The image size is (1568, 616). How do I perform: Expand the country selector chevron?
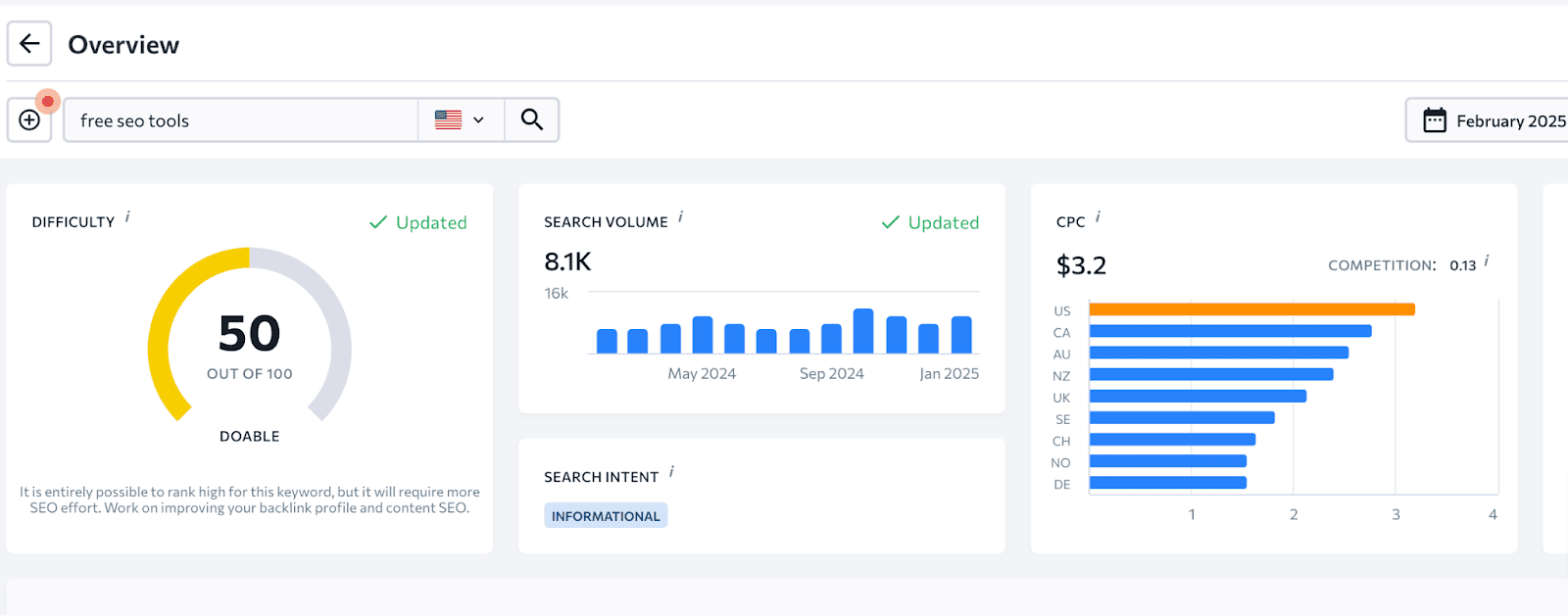click(x=478, y=120)
